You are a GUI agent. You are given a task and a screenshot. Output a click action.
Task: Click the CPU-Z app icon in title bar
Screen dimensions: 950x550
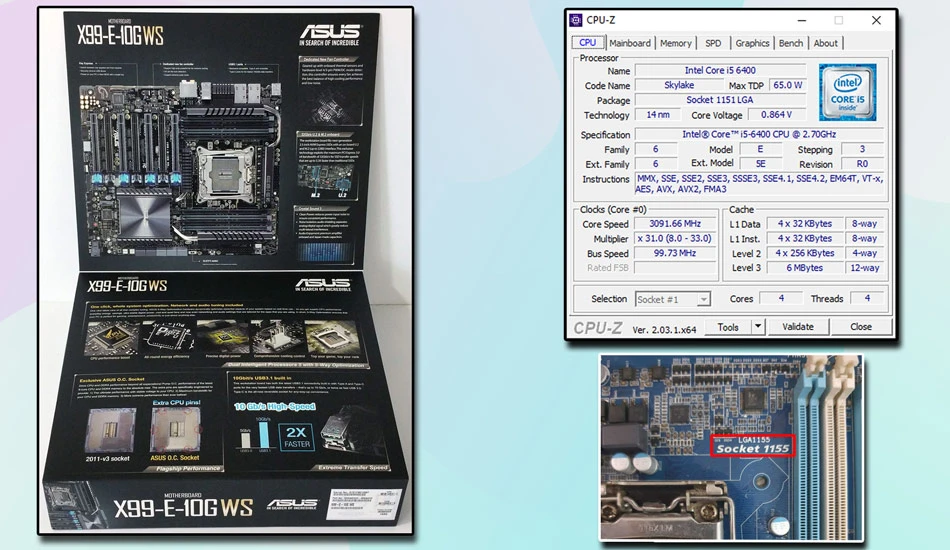[x=576, y=20]
